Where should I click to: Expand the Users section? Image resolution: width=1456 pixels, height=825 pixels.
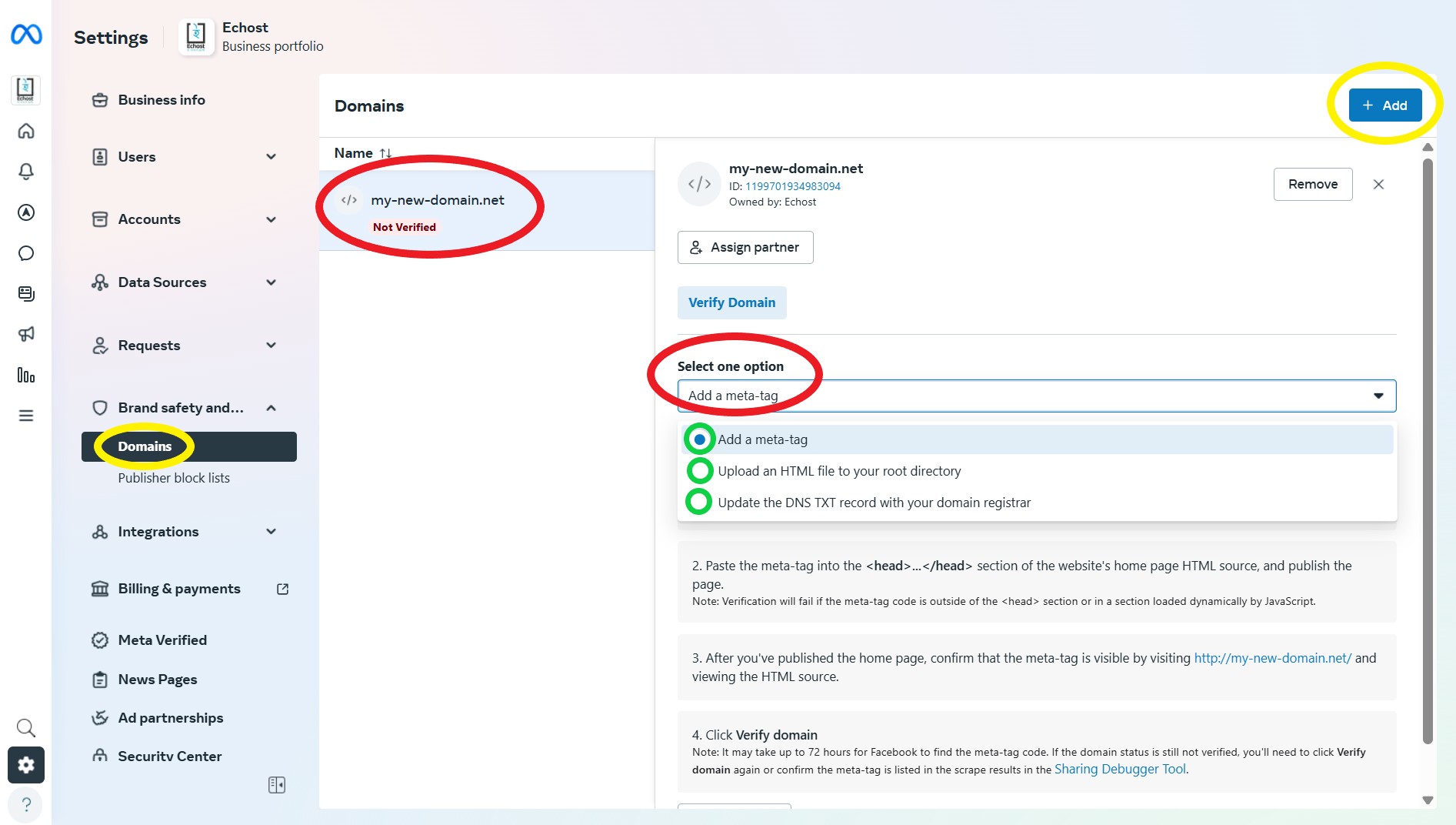185,157
